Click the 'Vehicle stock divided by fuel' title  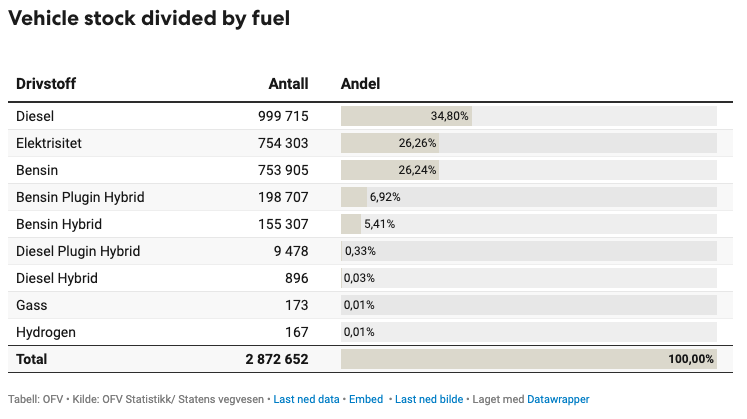pos(149,18)
